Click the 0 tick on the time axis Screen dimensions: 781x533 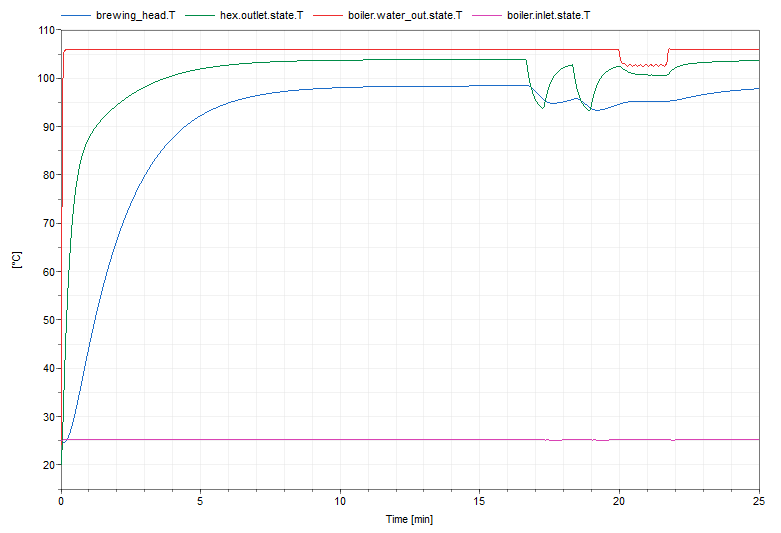pos(62,501)
